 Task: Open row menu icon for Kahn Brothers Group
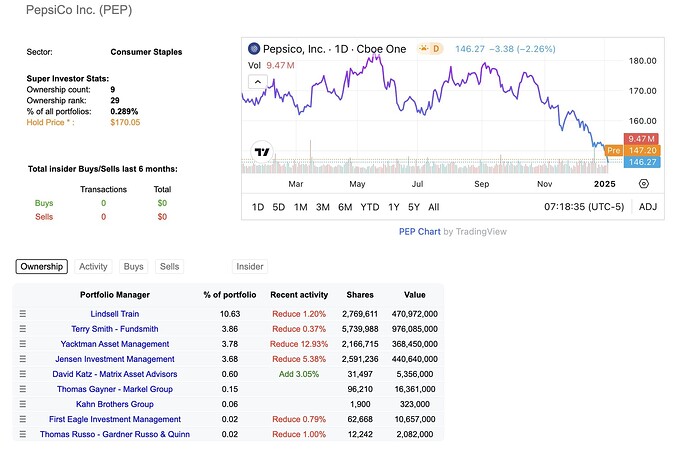click(22, 404)
